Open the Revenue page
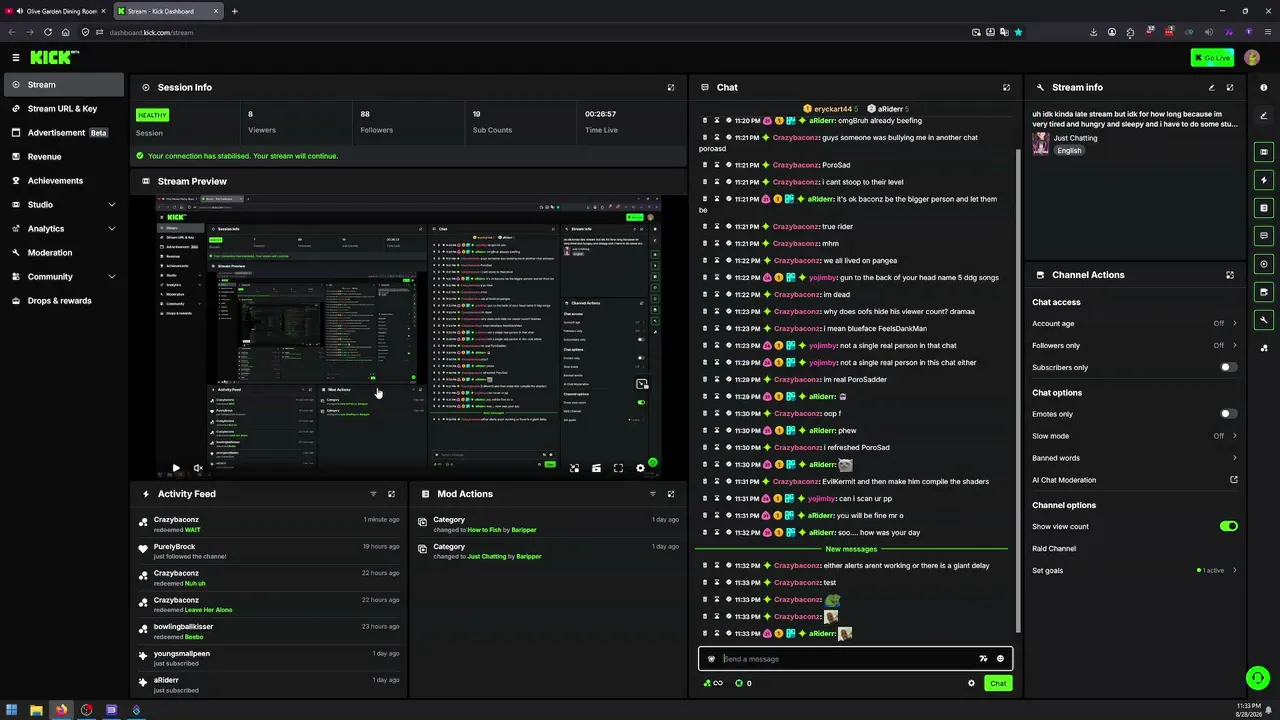 [63, 157]
